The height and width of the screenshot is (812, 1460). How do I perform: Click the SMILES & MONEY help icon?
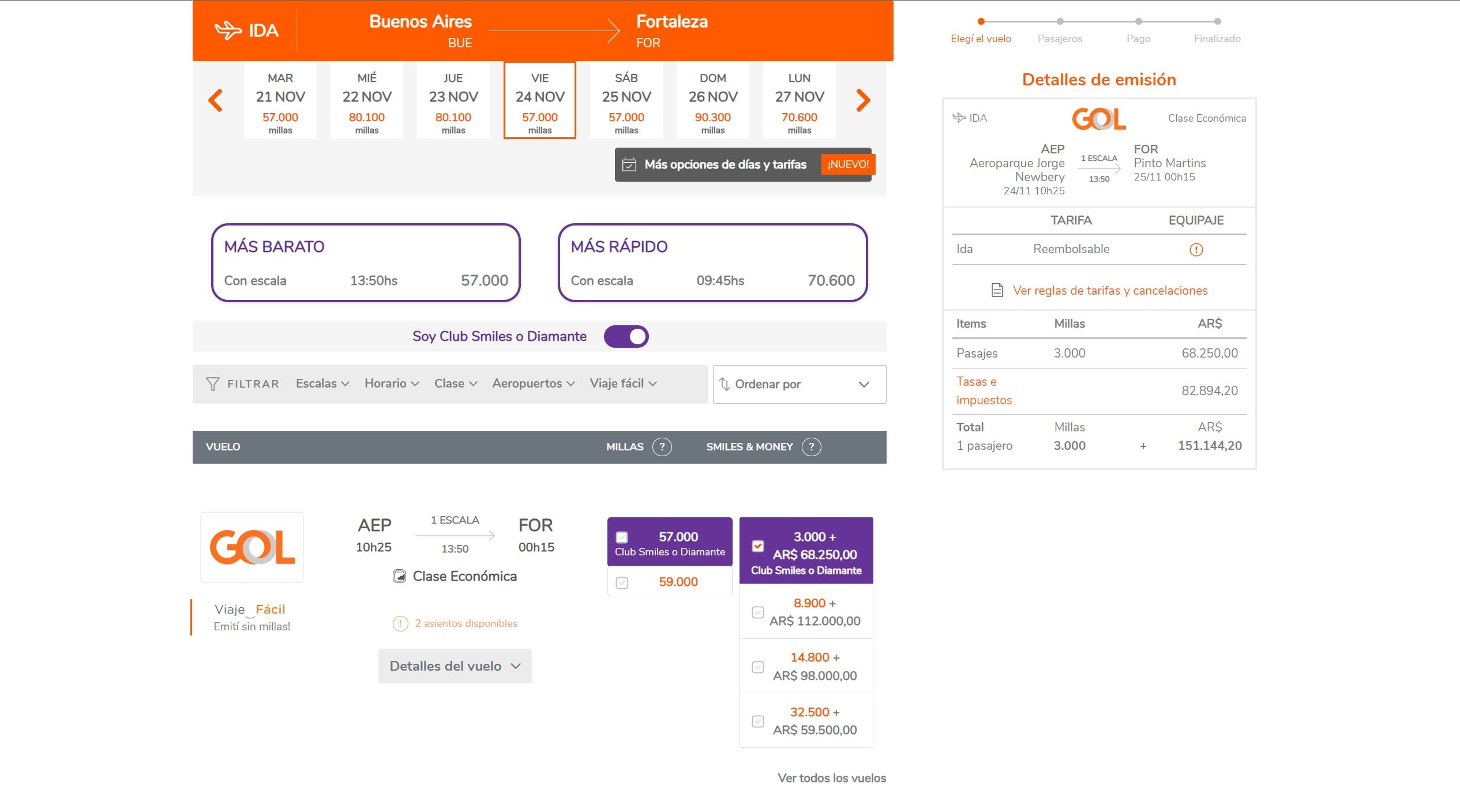point(811,447)
